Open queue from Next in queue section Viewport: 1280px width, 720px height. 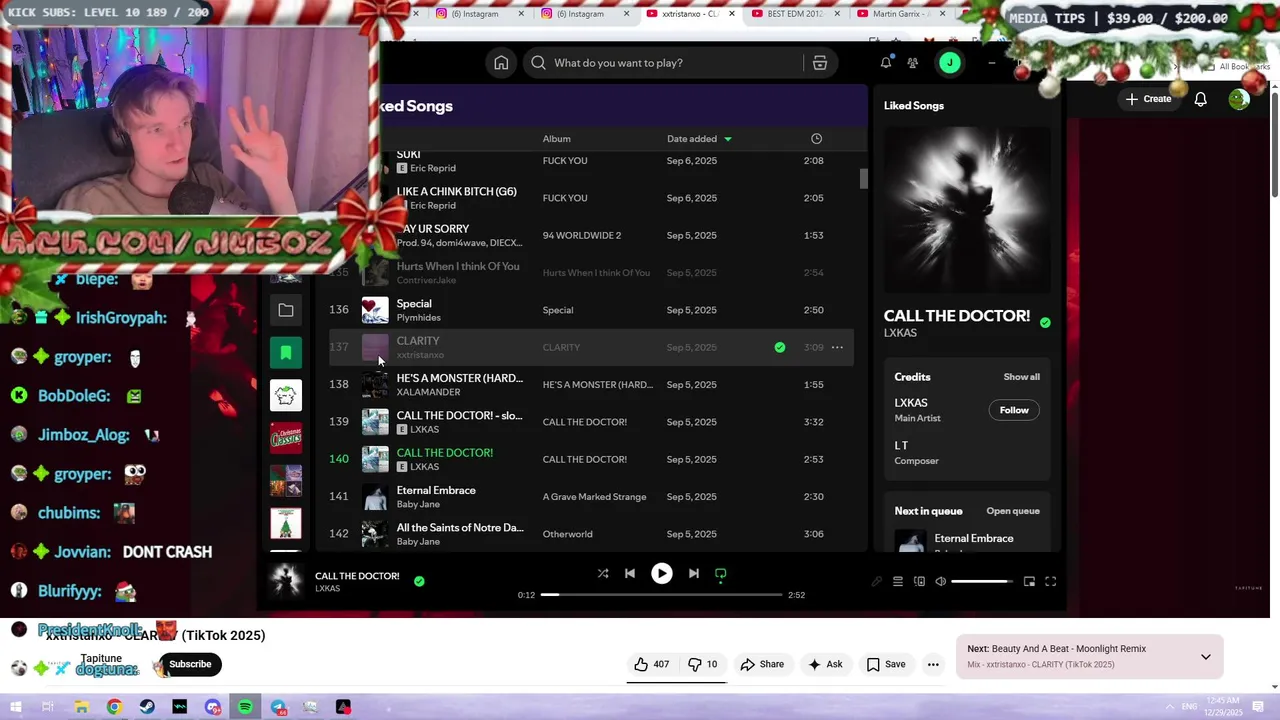tap(1013, 511)
